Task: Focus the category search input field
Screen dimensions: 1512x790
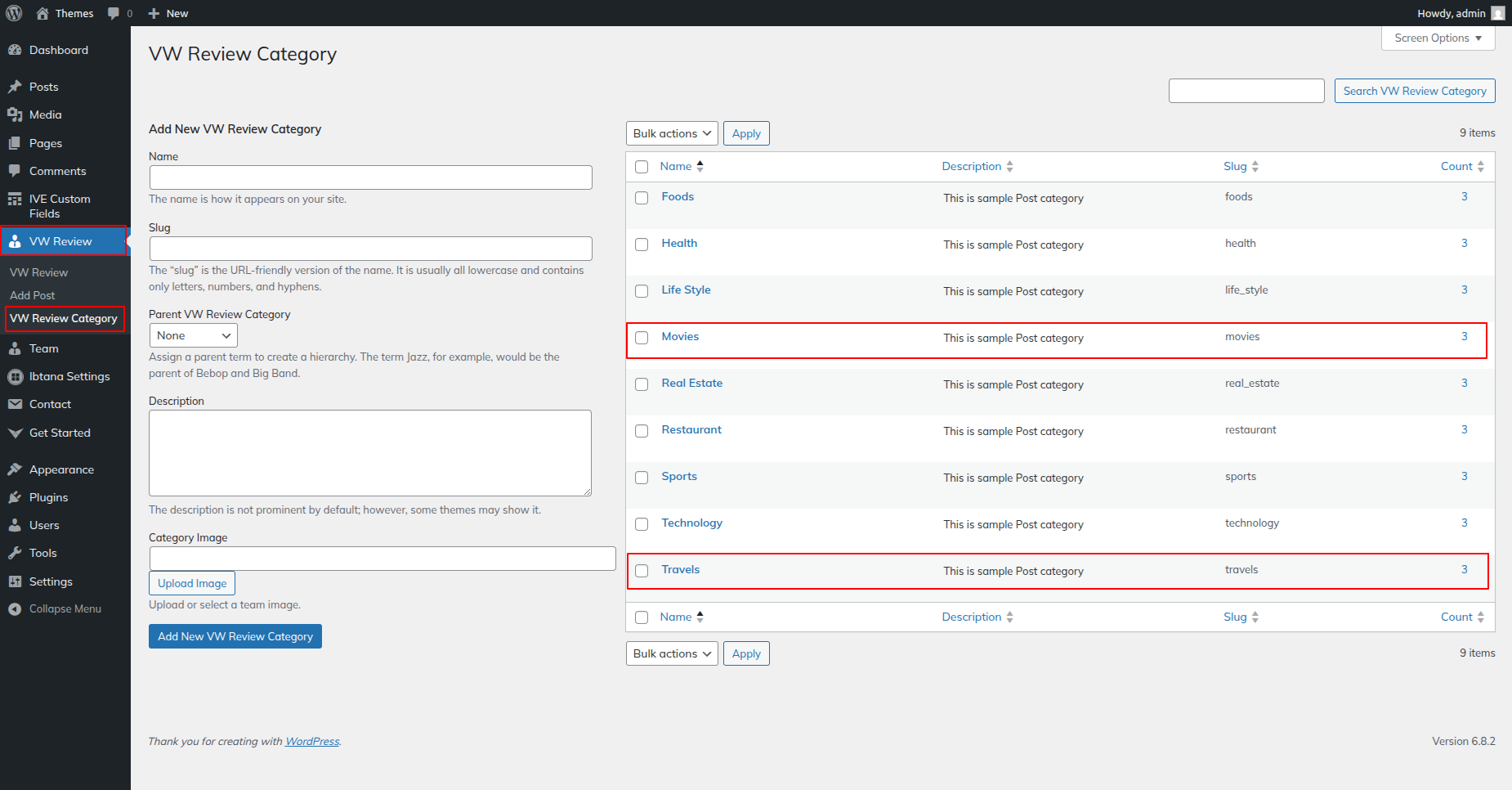Action: (x=1246, y=91)
